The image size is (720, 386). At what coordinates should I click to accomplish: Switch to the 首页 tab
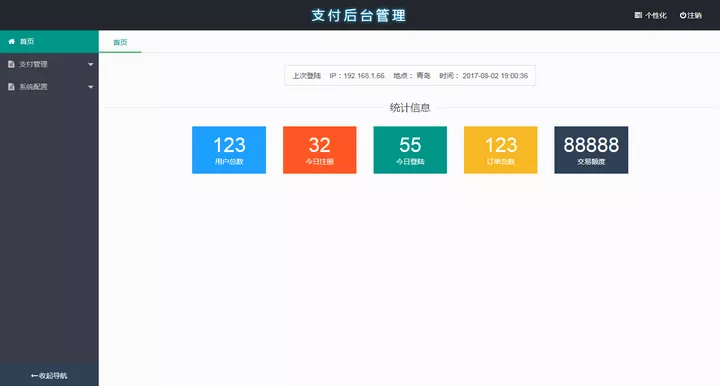(120, 42)
